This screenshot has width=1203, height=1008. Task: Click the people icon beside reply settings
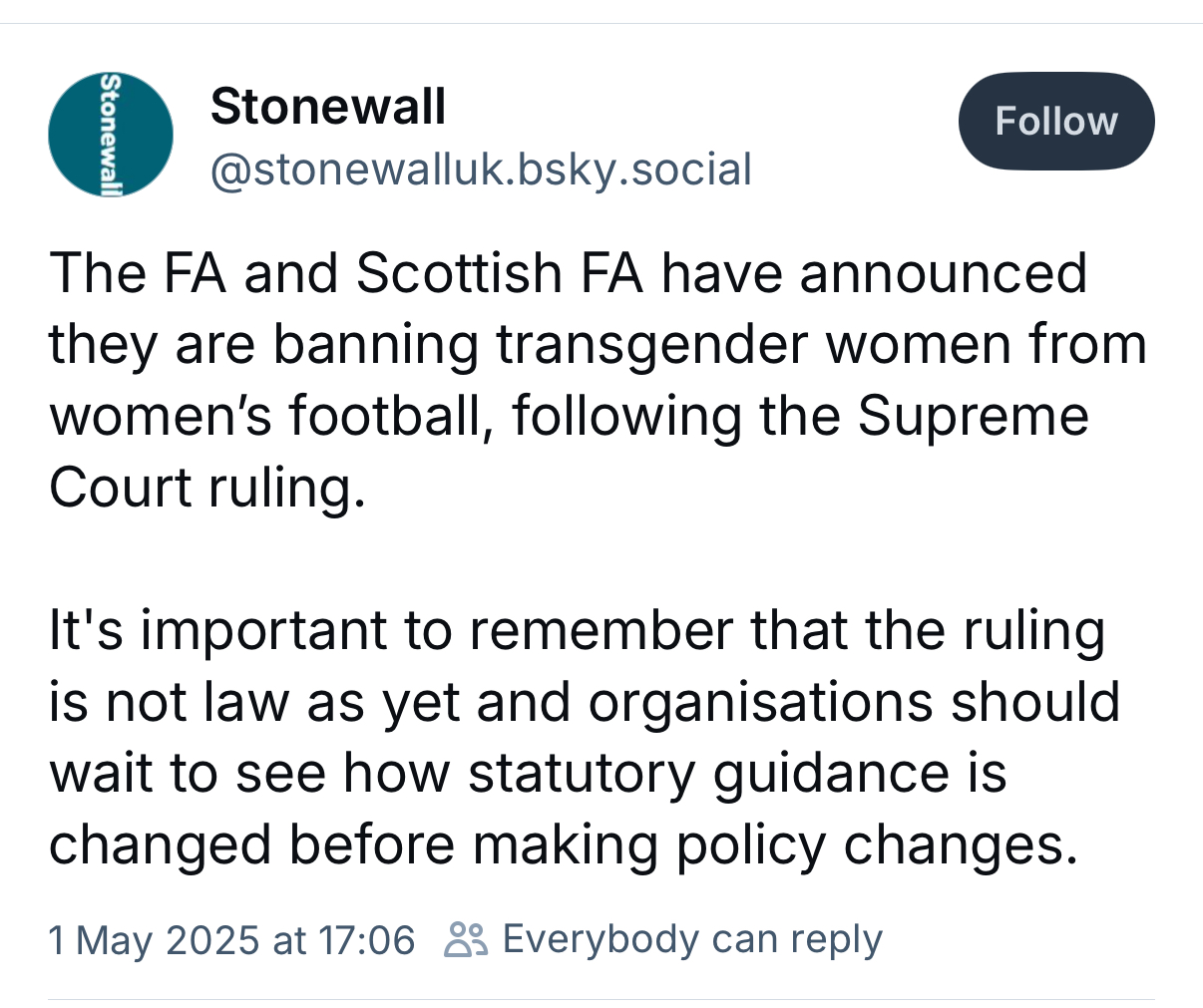(466, 940)
